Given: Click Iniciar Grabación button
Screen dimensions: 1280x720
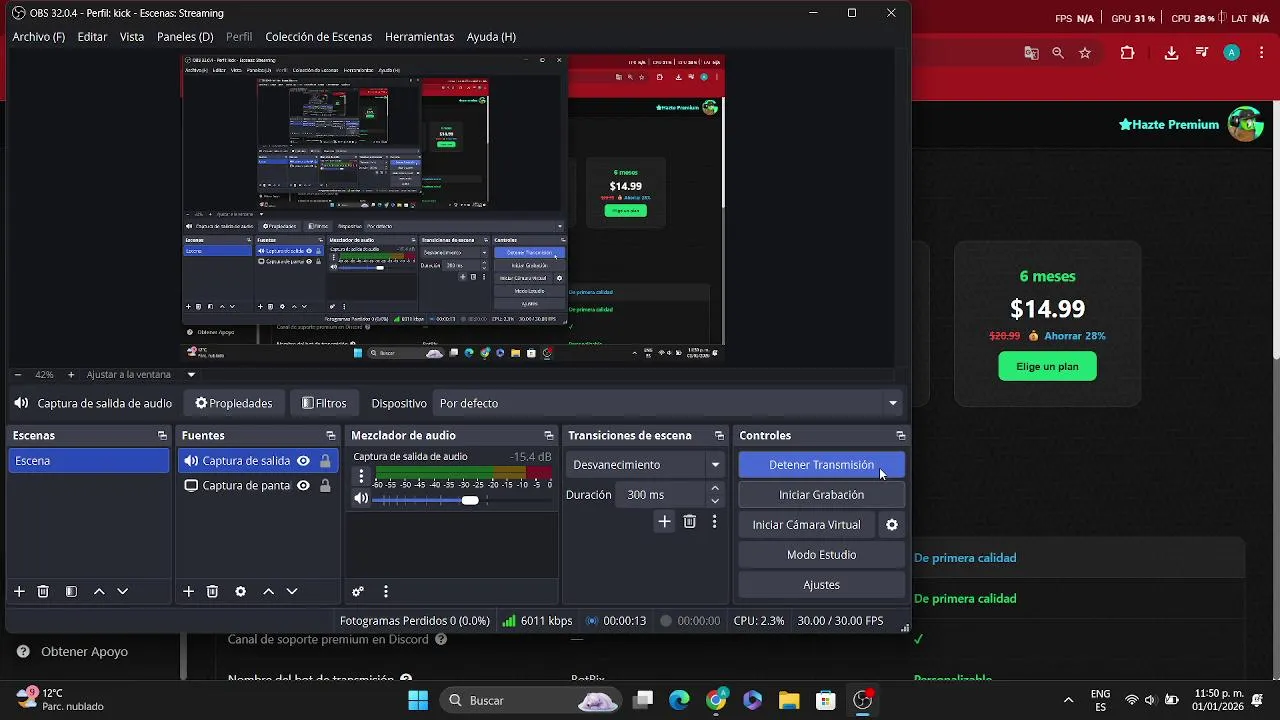Looking at the screenshot, I should (821, 495).
